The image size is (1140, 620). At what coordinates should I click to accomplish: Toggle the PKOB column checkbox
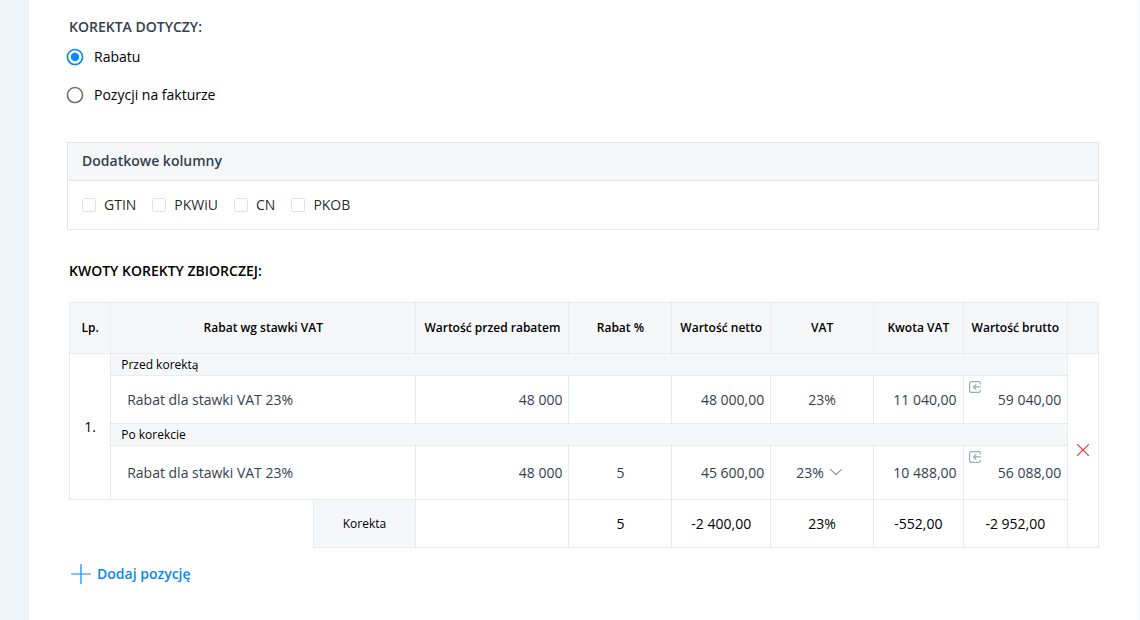297,205
